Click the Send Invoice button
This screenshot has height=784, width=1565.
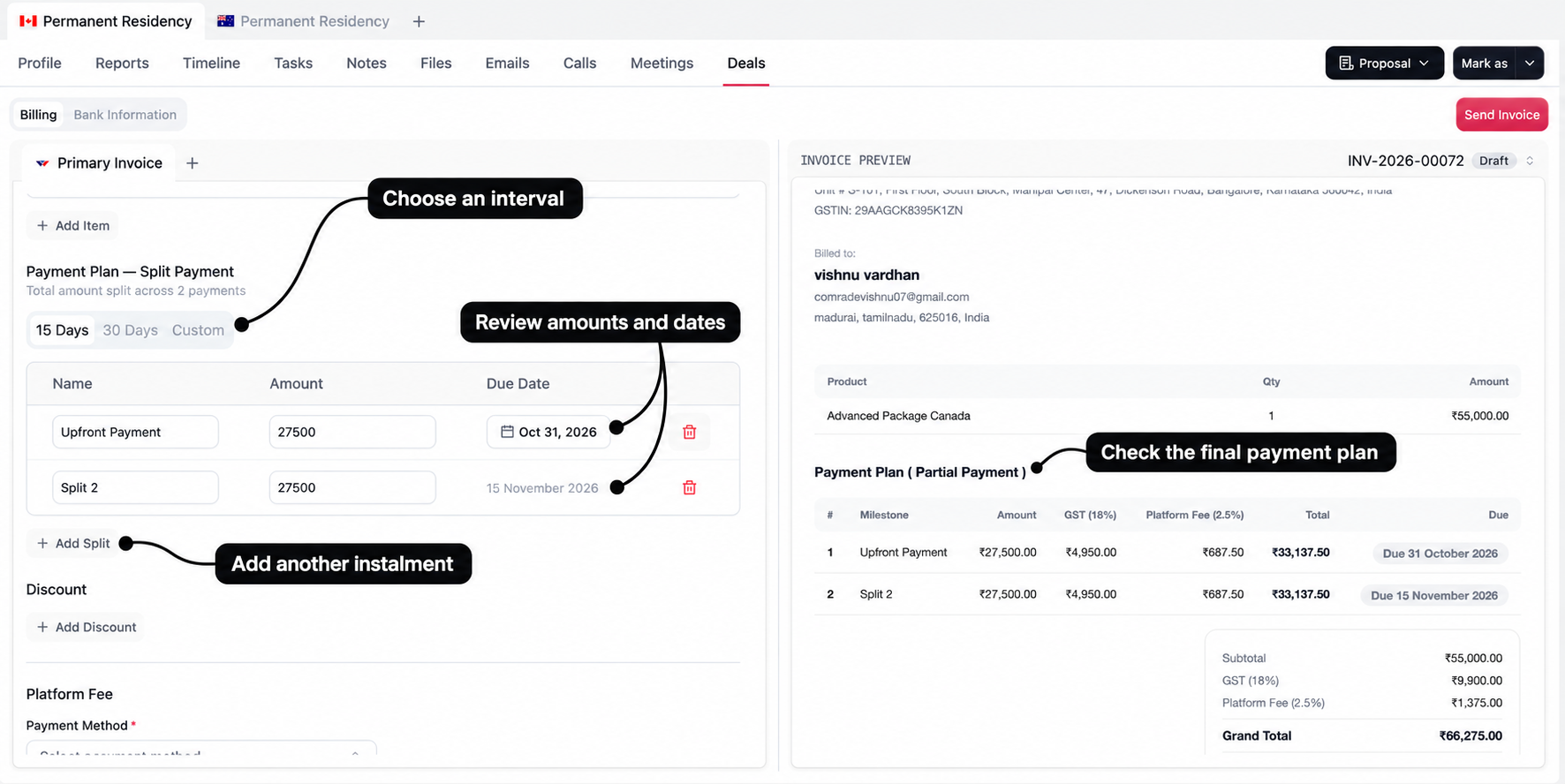pyautogui.click(x=1501, y=115)
